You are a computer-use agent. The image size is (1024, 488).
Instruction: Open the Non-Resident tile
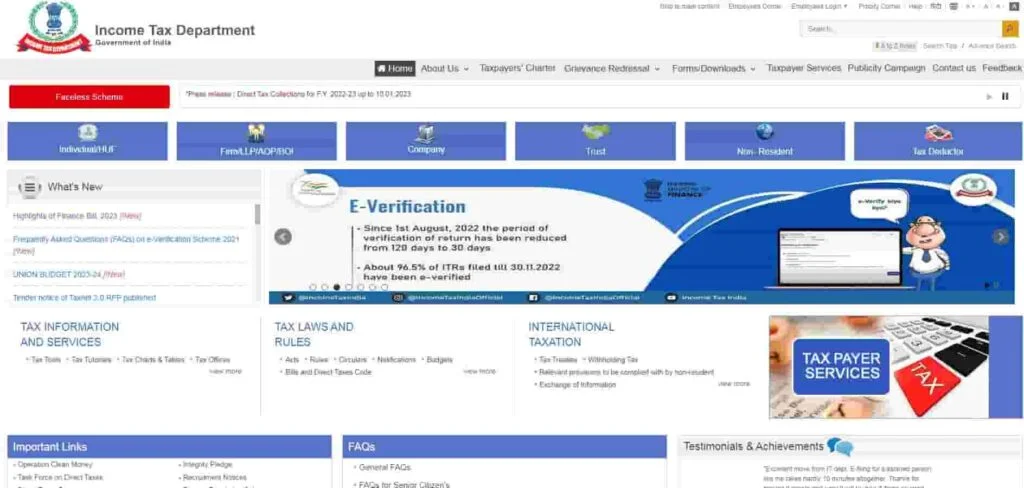coord(765,141)
